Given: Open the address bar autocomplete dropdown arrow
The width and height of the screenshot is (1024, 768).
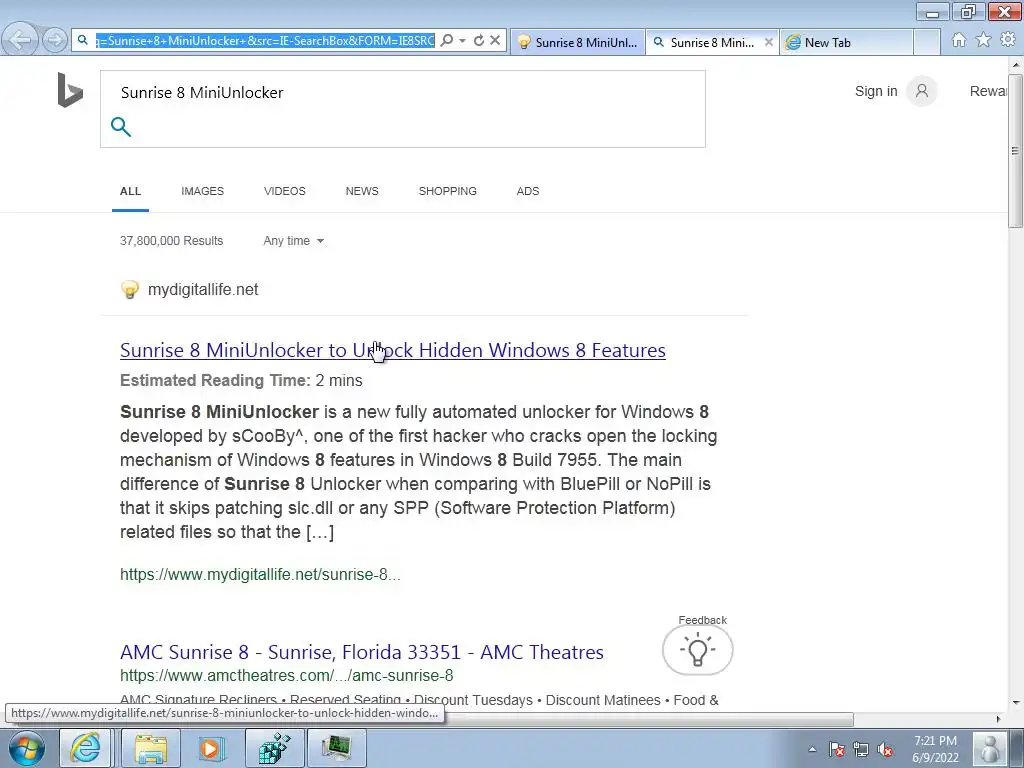Looking at the screenshot, I should (x=462, y=40).
